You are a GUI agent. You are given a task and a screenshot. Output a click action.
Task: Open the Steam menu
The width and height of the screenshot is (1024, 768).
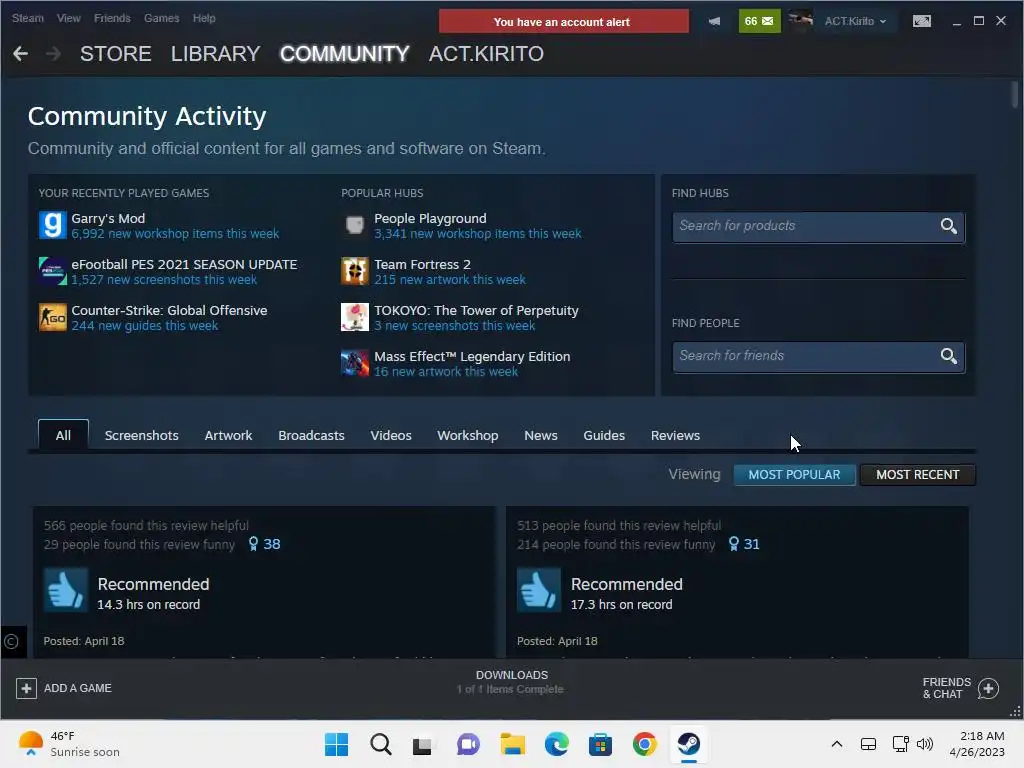tap(27, 18)
